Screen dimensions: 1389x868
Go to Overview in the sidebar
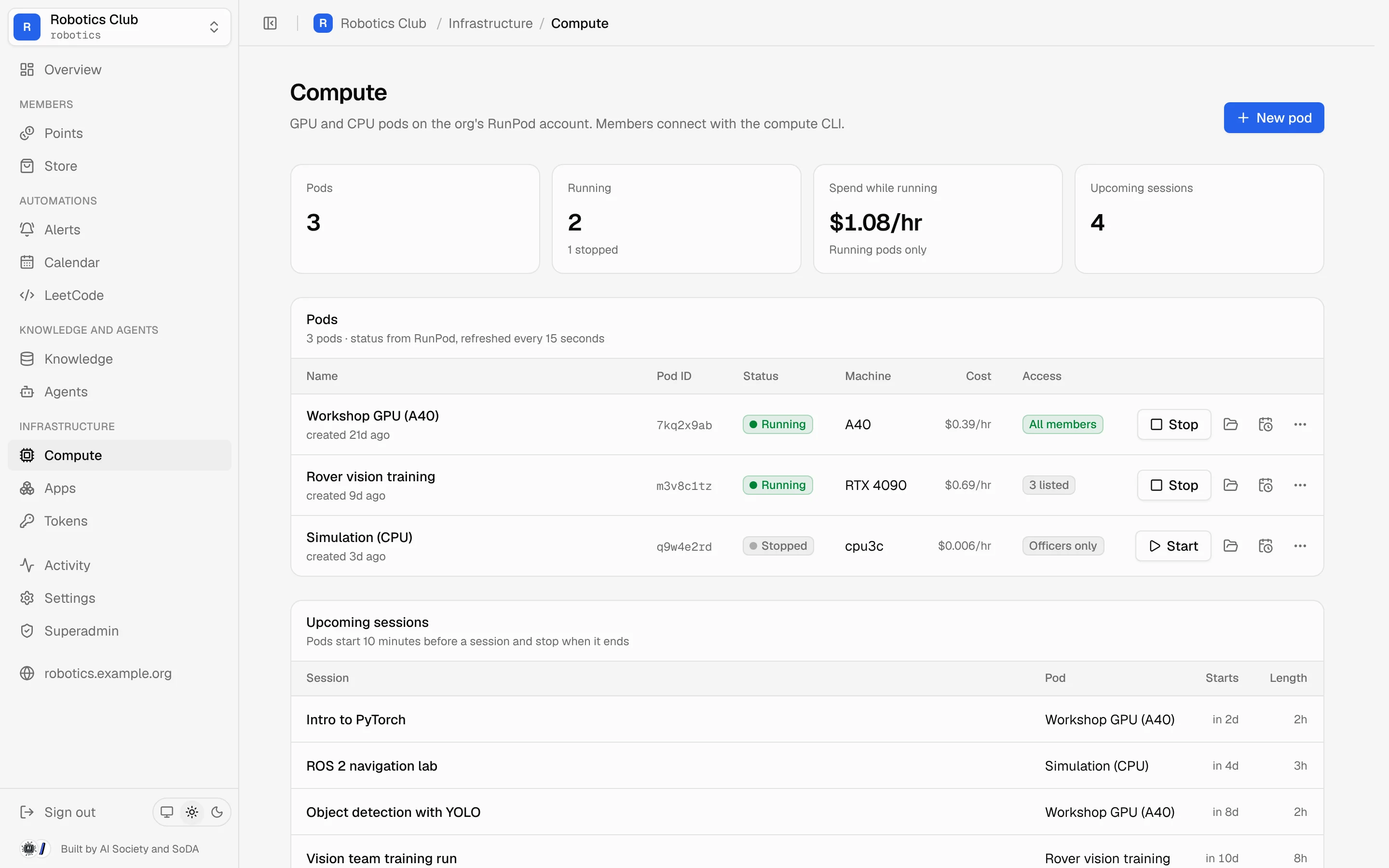(x=120, y=69)
